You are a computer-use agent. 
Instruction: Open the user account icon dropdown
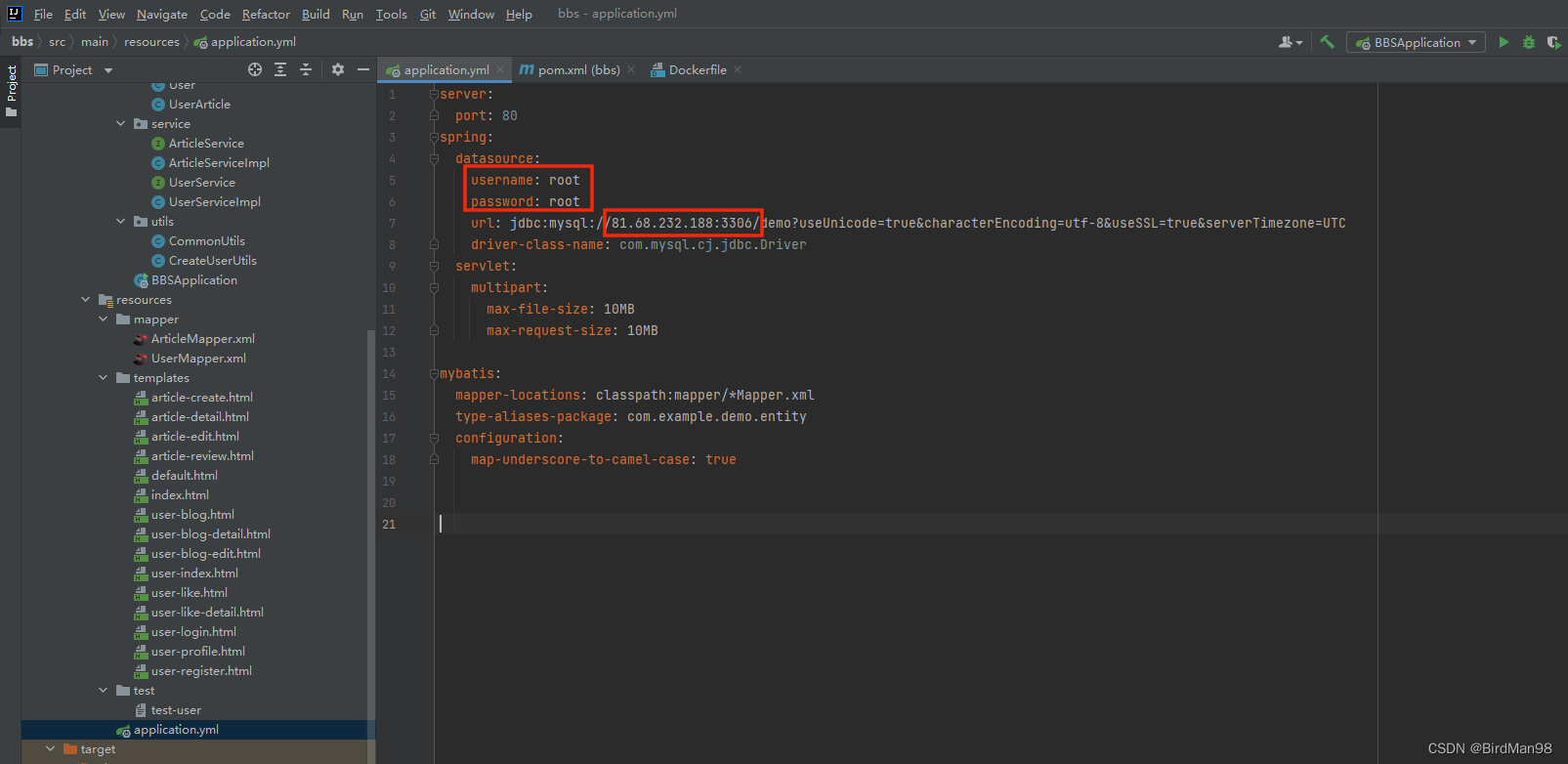click(x=1291, y=42)
